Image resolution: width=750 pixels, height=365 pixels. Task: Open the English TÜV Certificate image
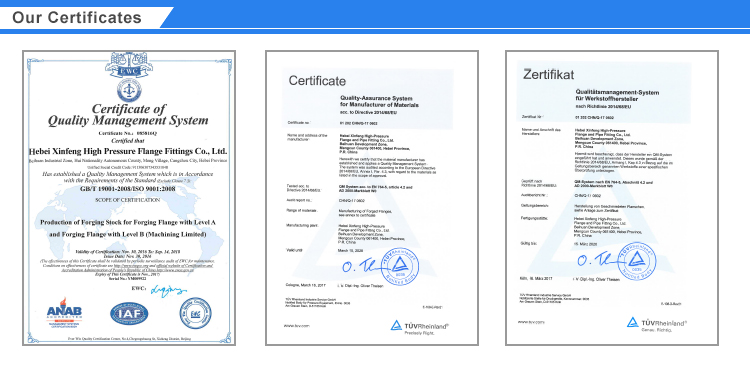point(372,198)
